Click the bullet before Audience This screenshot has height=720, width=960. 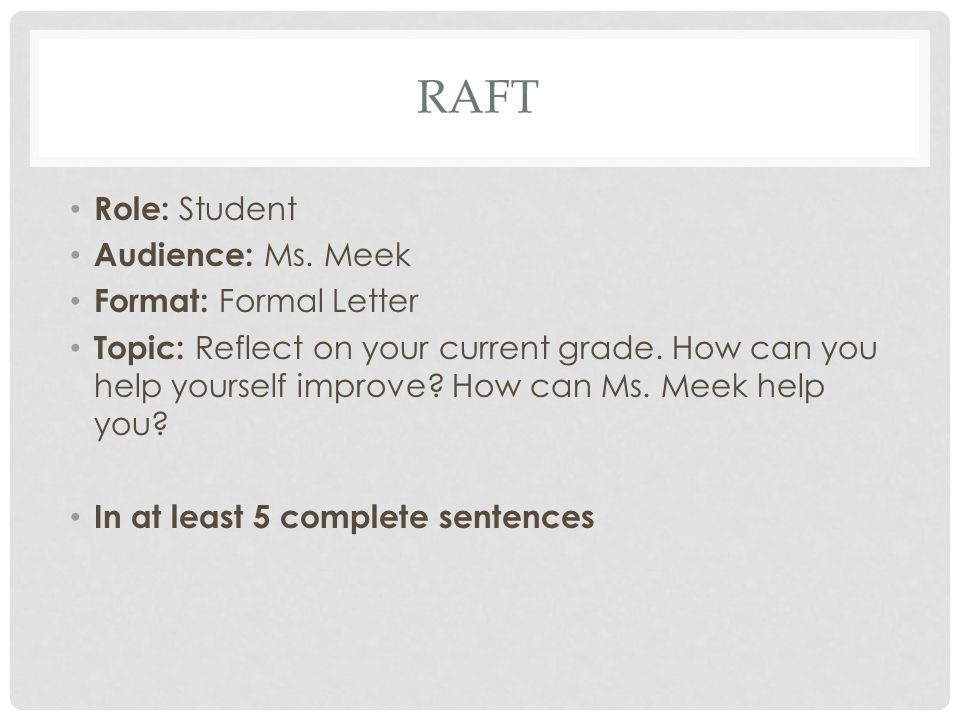pos(75,255)
